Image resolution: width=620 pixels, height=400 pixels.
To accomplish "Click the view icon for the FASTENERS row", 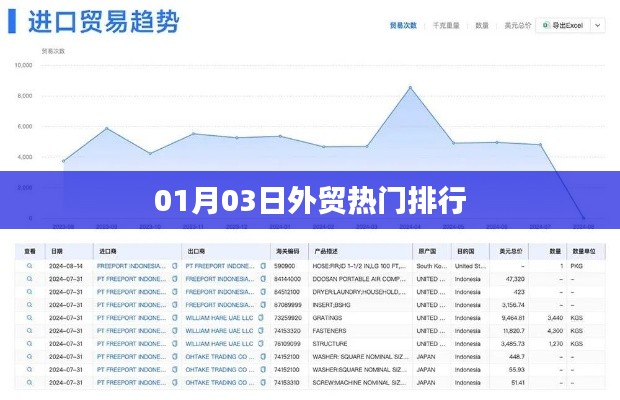I will [x=30, y=330].
